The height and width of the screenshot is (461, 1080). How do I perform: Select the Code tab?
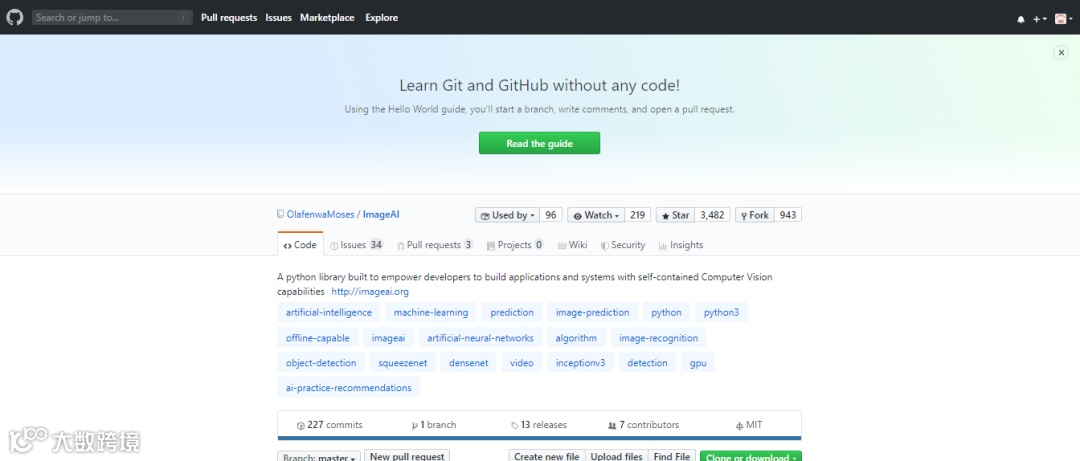click(x=300, y=245)
